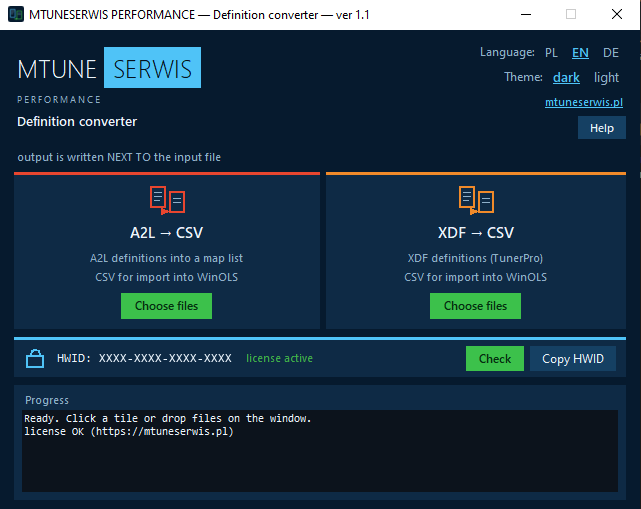Select the HWID code text

click(x=165, y=359)
